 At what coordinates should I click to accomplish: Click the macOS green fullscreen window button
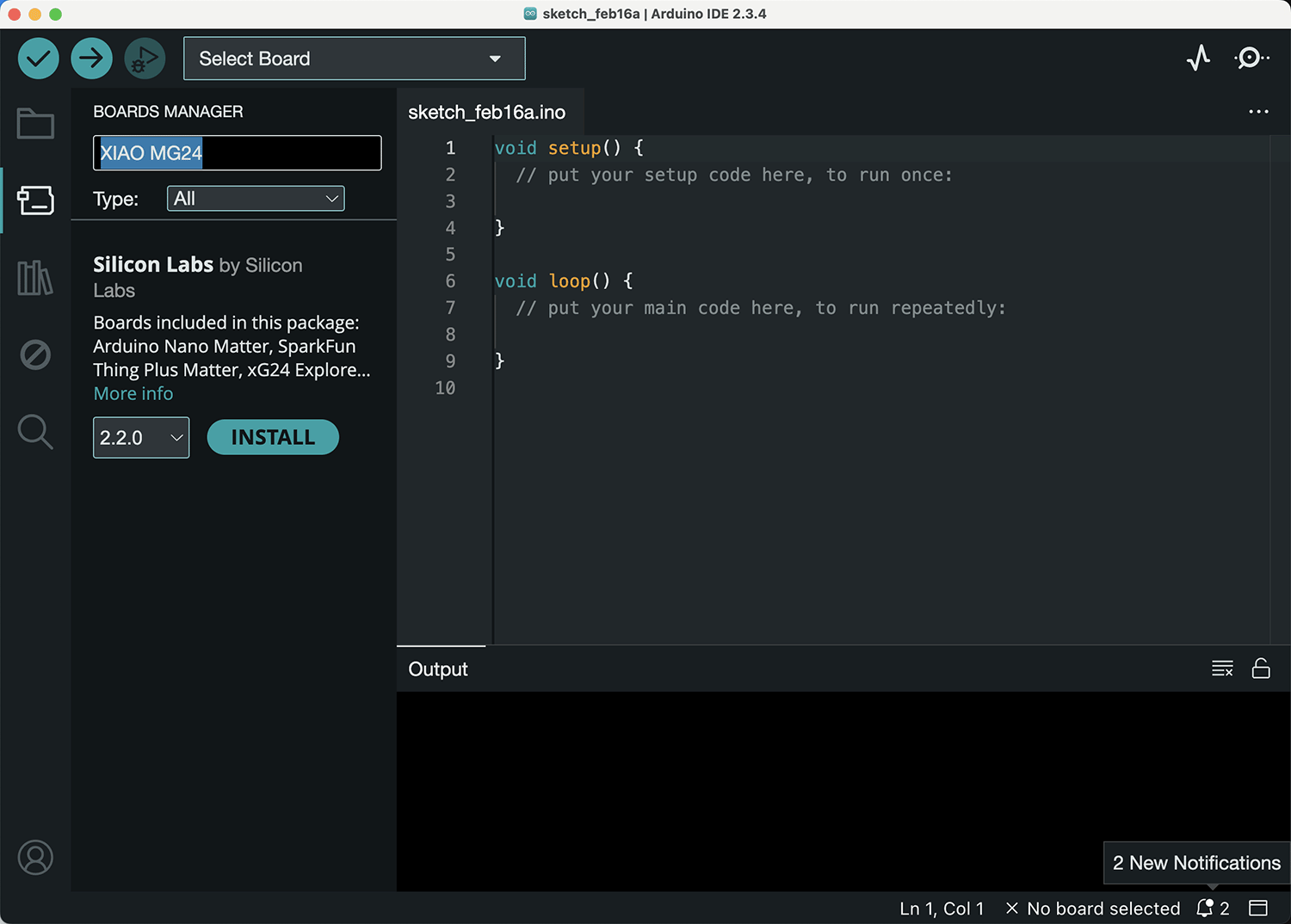coord(56,14)
